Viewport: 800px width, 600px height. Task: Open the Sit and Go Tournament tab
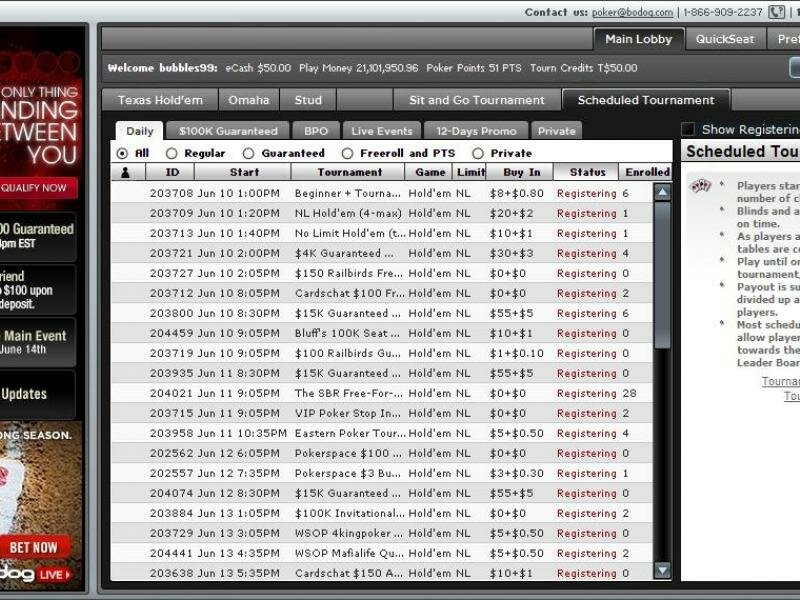(477, 100)
